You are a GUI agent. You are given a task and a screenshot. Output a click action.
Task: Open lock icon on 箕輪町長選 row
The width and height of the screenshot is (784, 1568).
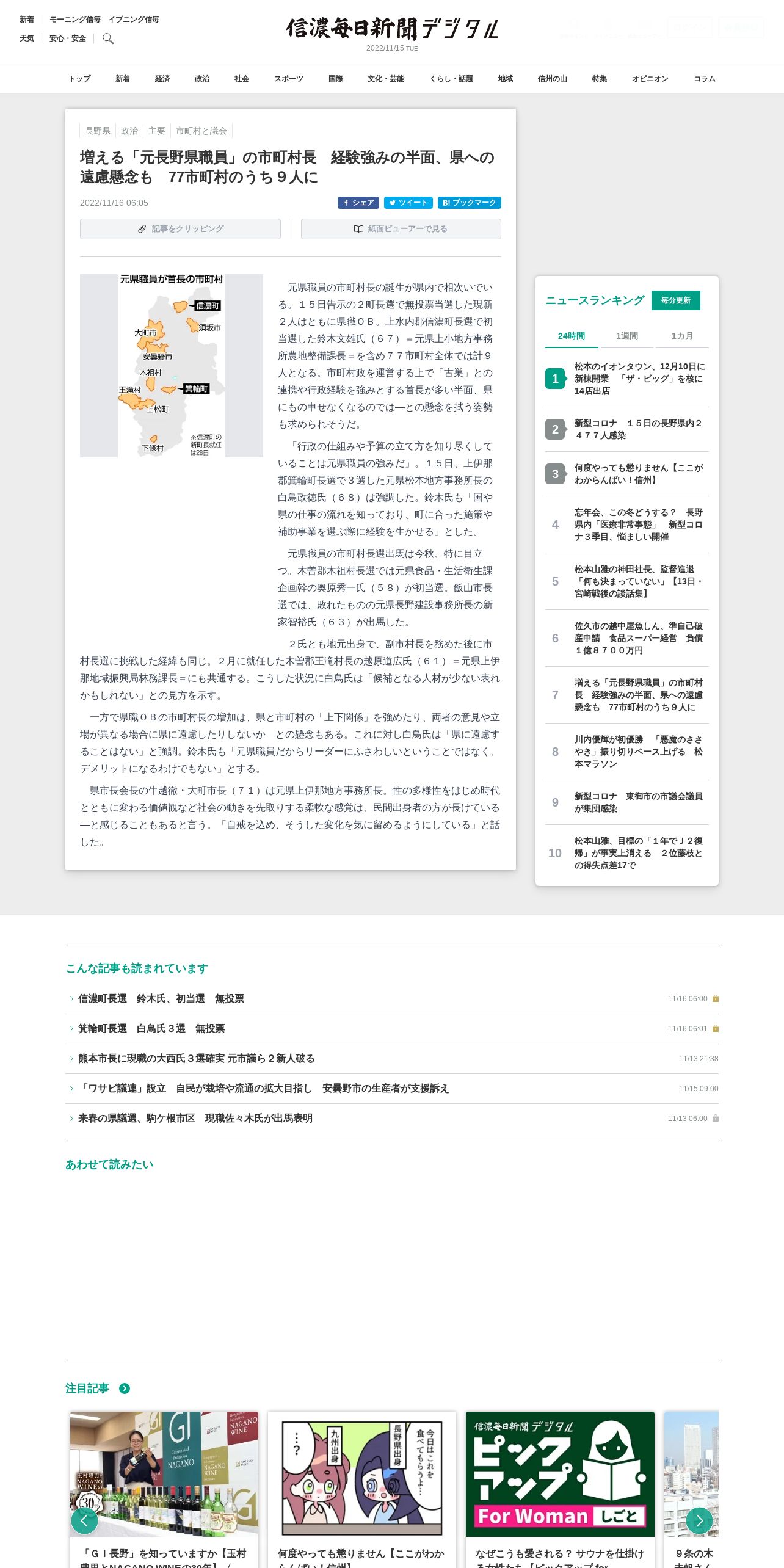click(716, 1029)
